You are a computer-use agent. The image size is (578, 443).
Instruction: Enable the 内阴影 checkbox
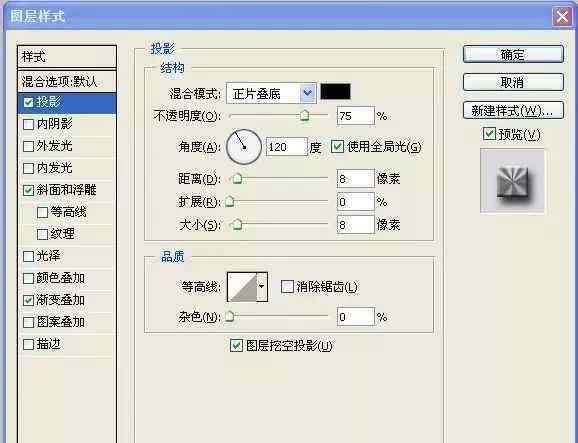[28, 124]
